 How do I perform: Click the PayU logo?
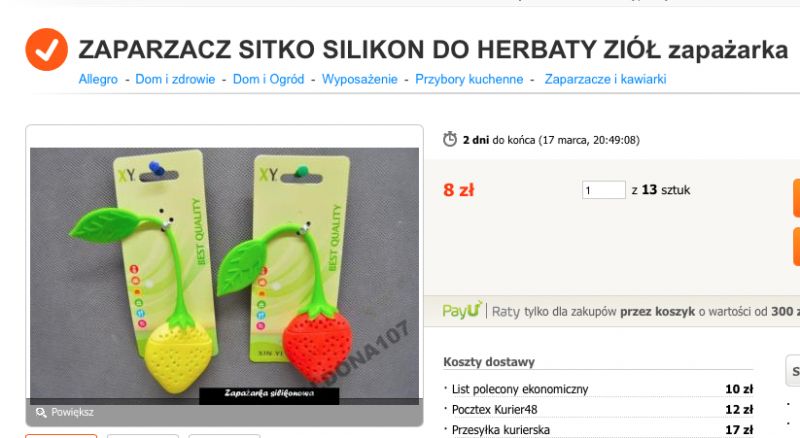tap(462, 310)
